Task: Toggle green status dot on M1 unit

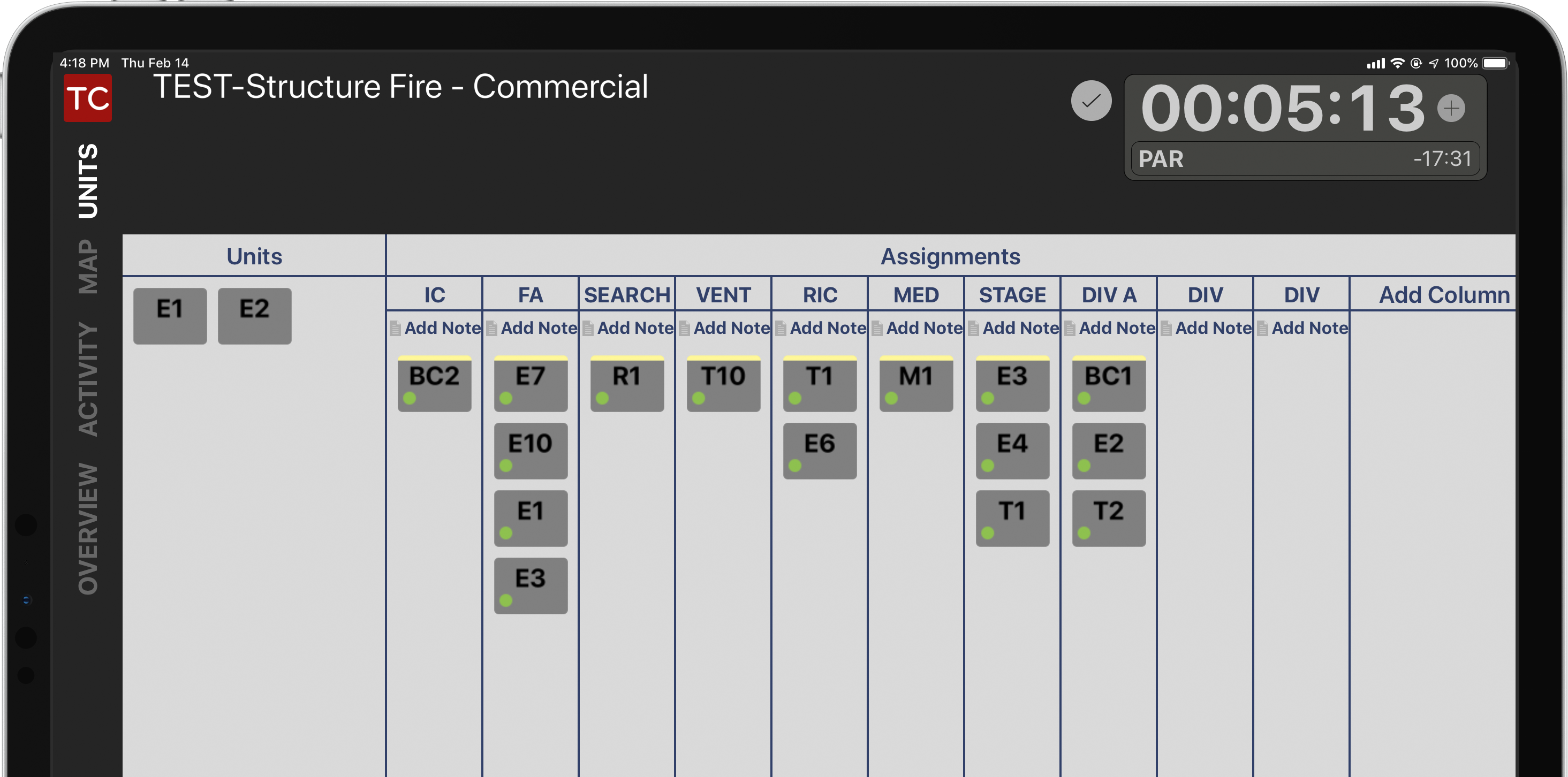Action: 891,399
